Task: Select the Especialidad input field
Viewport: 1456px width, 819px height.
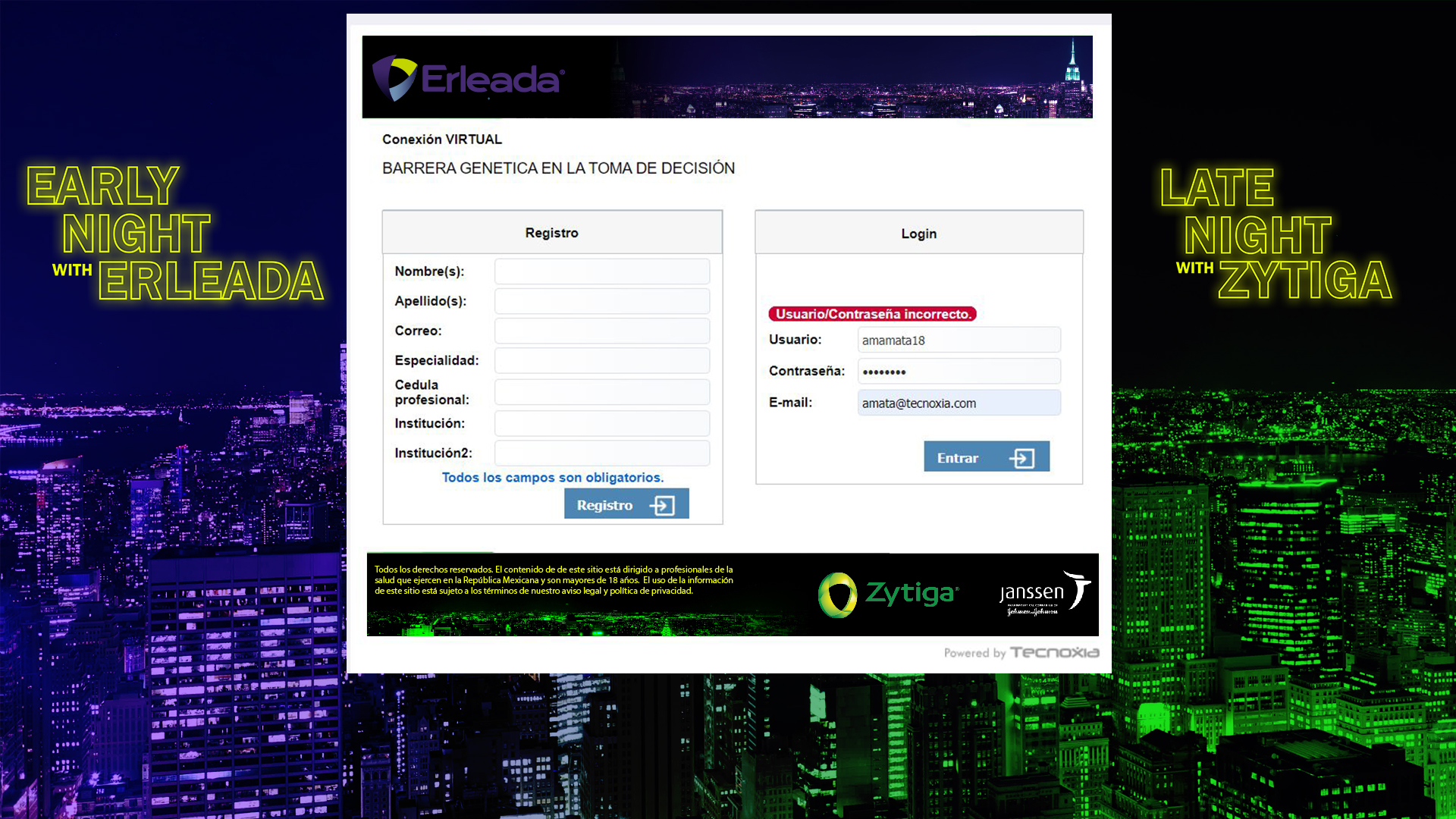Action: (x=602, y=360)
